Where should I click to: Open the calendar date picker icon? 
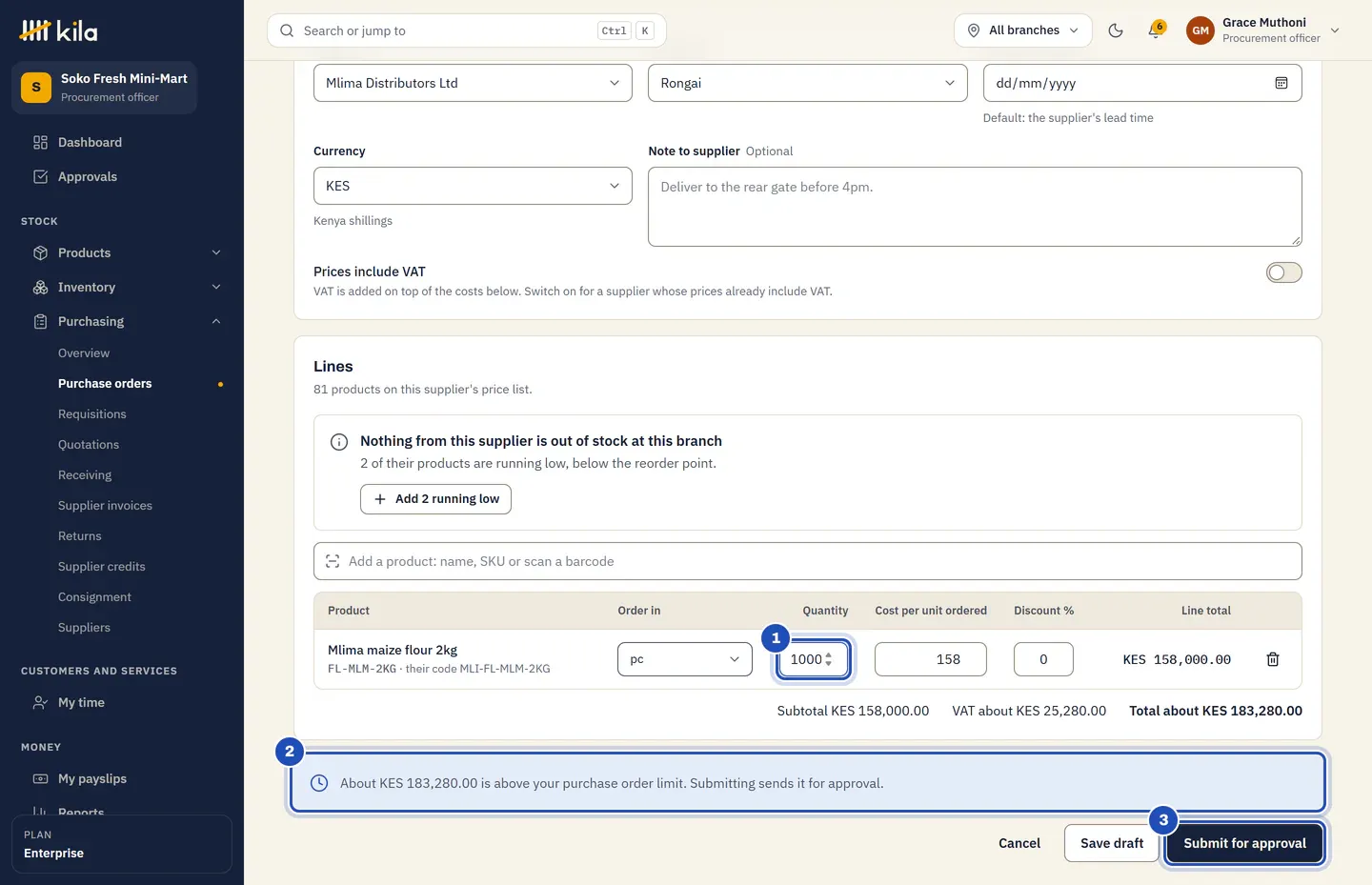[x=1281, y=83]
